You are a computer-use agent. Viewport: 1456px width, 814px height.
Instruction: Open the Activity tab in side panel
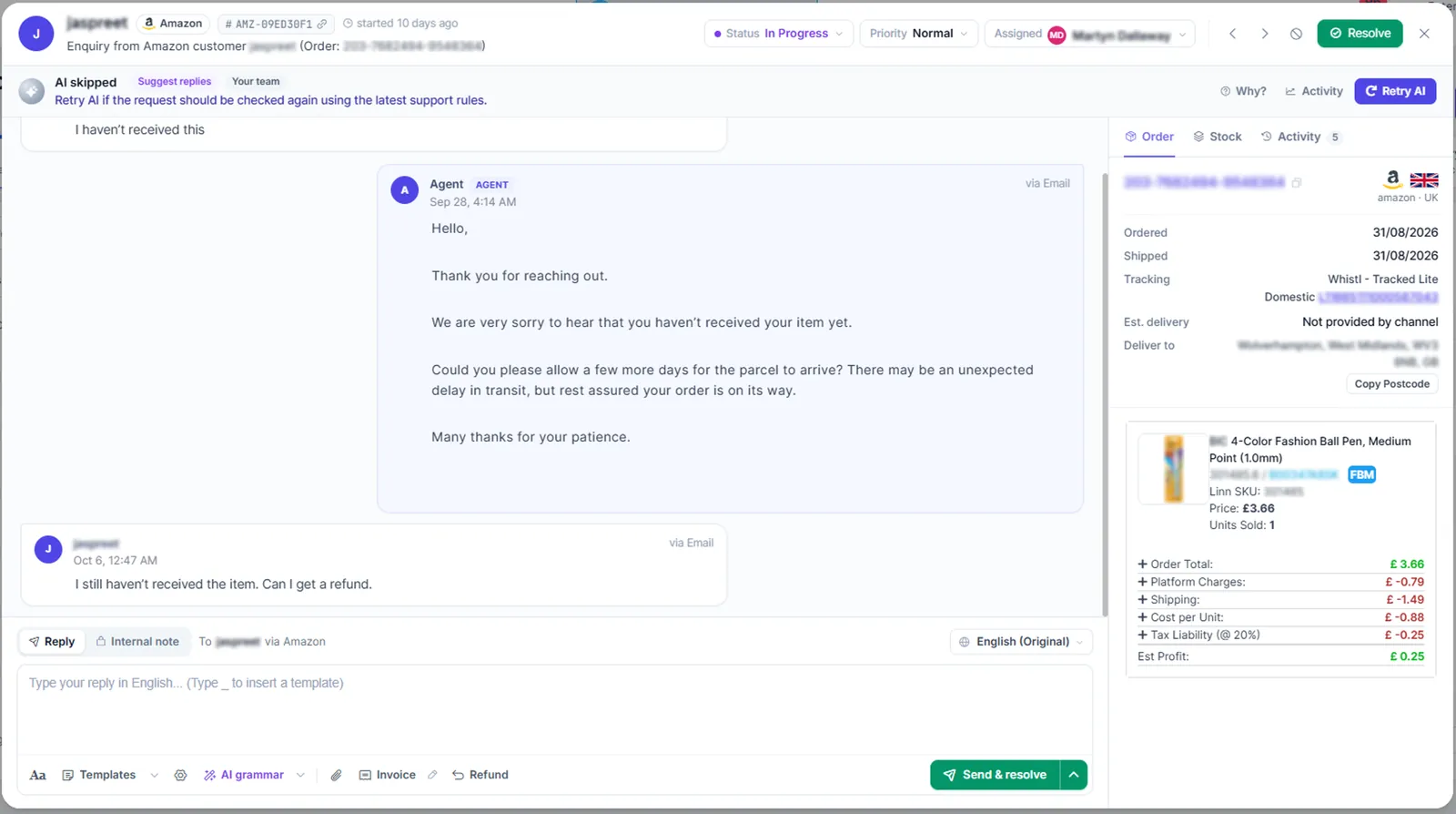[x=1299, y=137]
